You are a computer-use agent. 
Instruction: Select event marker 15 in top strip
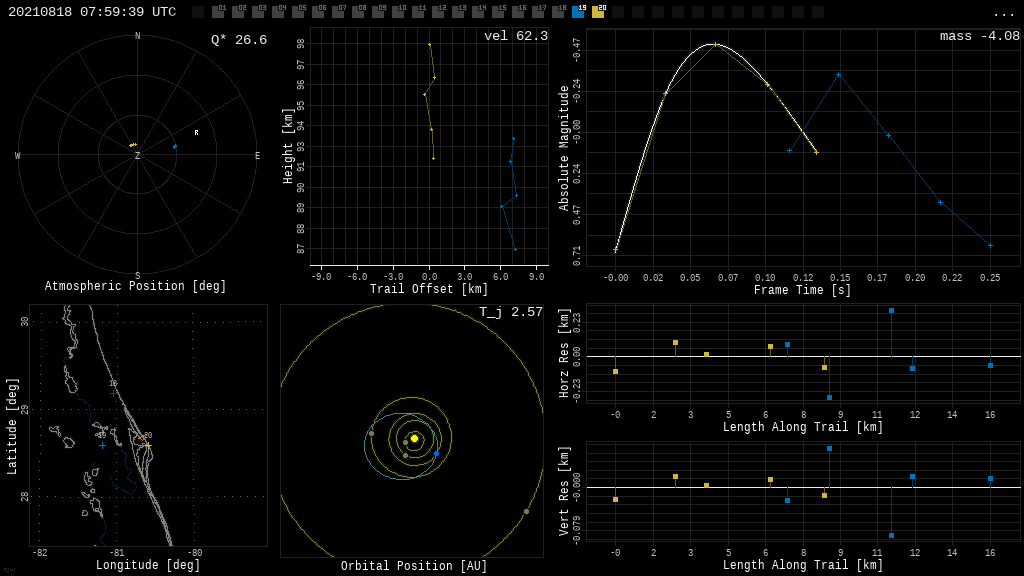(x=498, y=11)
